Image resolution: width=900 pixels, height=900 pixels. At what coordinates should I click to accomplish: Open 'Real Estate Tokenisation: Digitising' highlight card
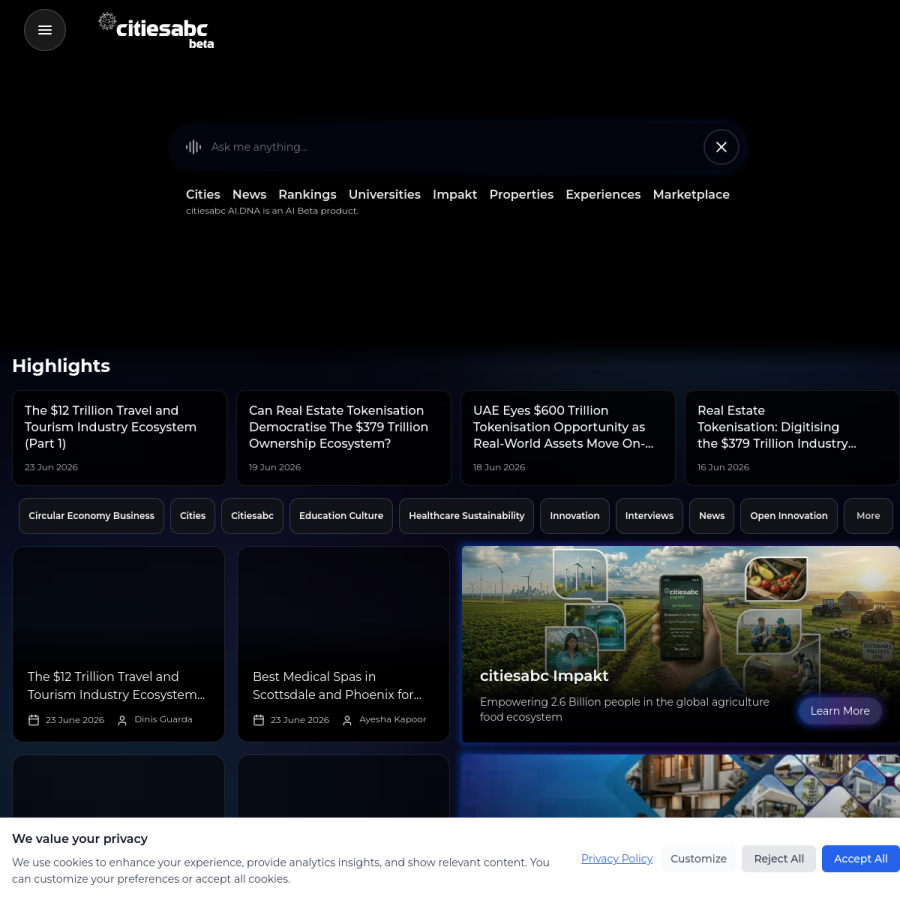pyautogui.click(x=792, y=438)
